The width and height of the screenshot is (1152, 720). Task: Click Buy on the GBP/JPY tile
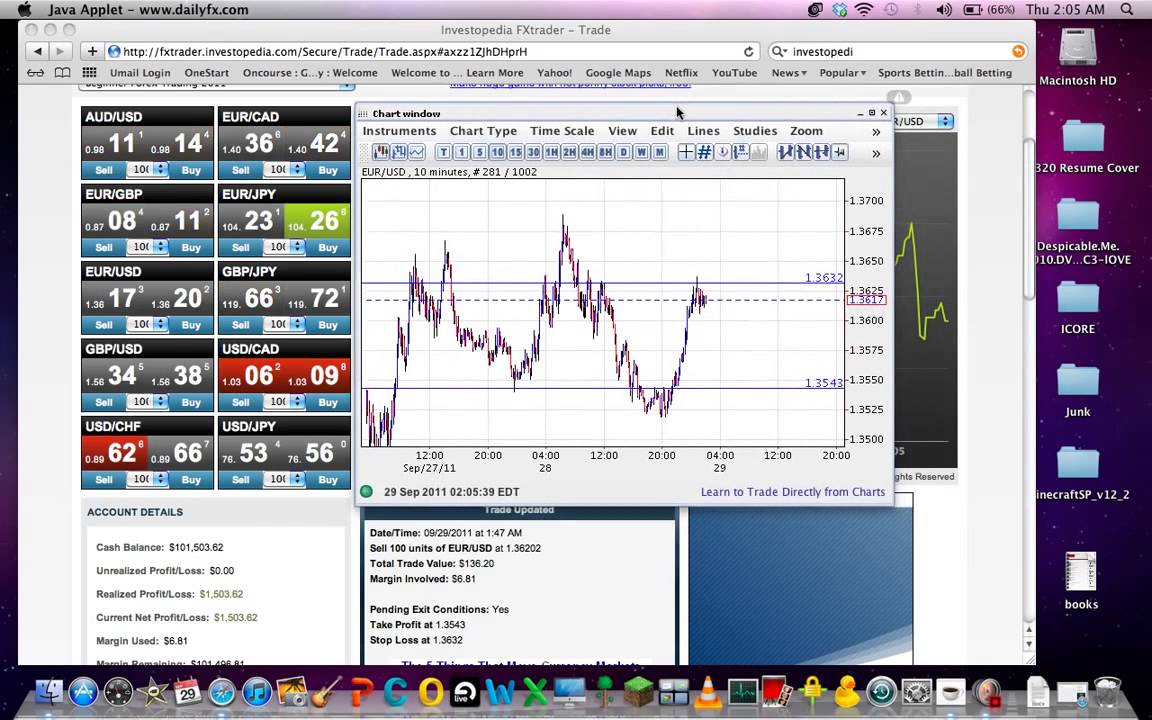coord(328,325)
